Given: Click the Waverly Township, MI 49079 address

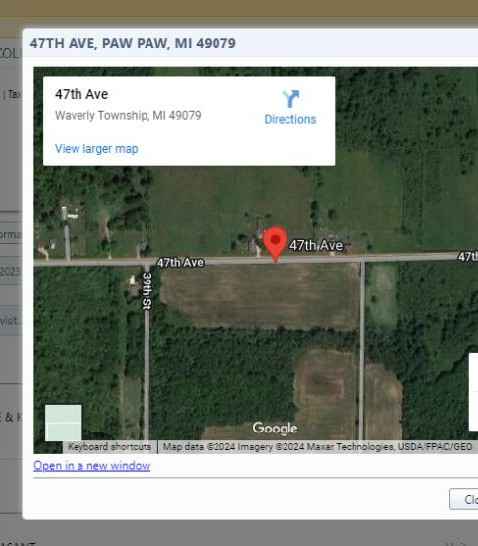Looking at the screenshot, I should 128,115.
